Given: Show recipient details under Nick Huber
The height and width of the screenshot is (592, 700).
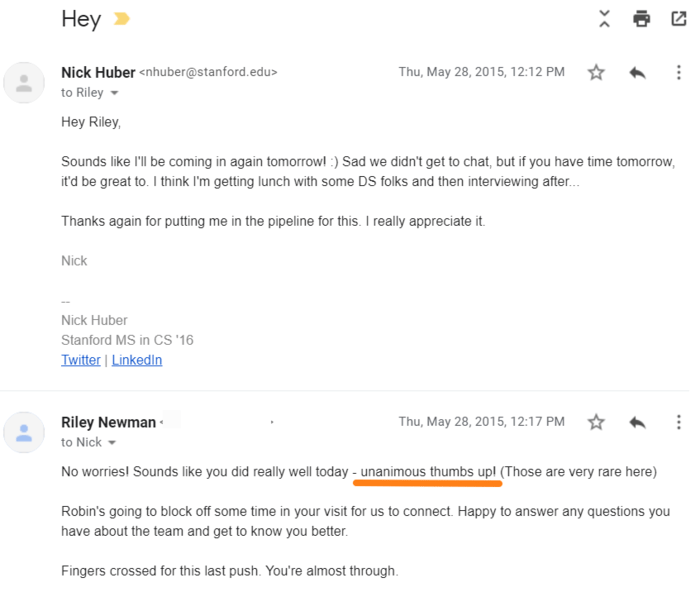Looking at the screenshot, I should click(x=114, y=93).
